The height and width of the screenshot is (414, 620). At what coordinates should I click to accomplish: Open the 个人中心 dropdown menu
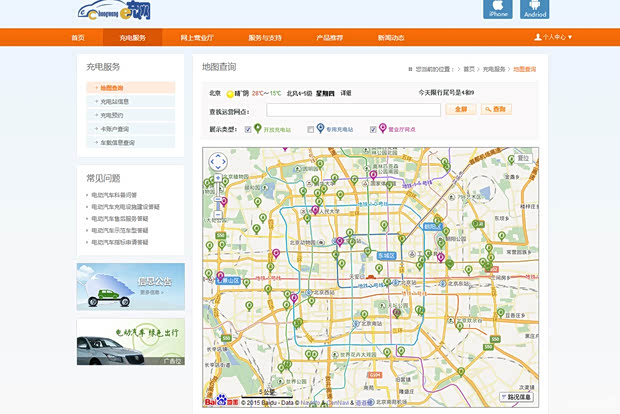point(553,37)
